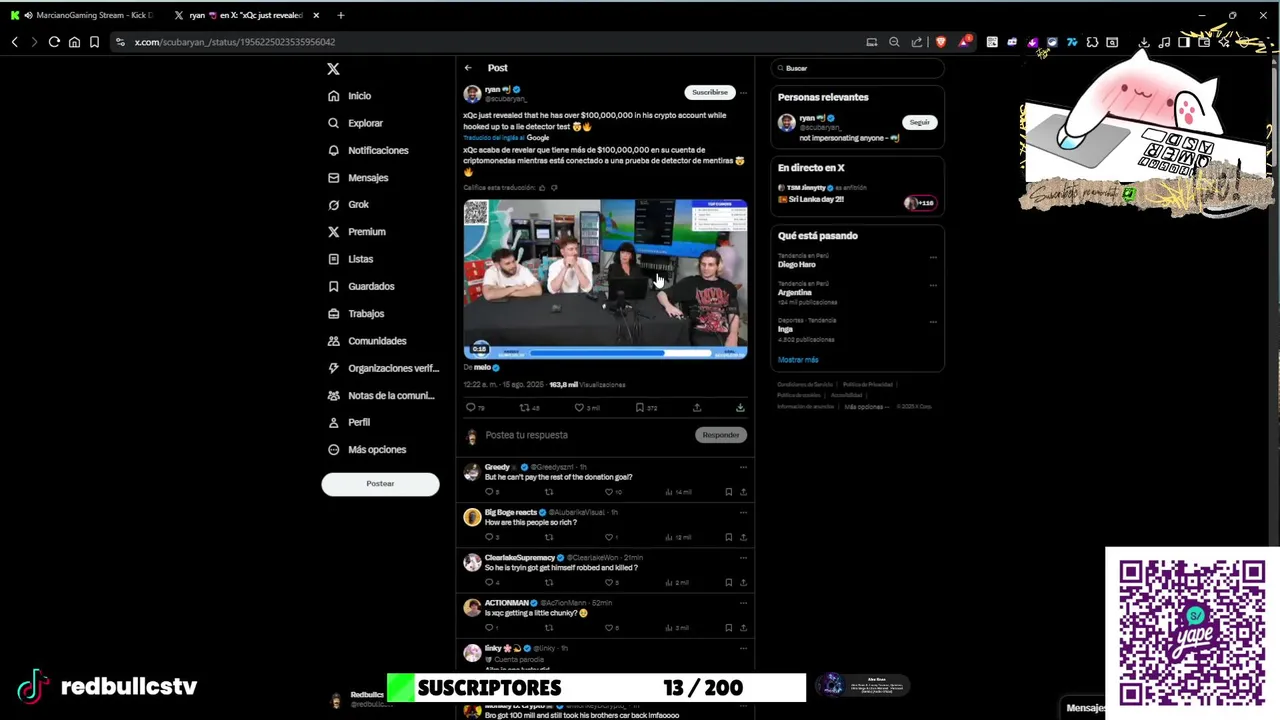Click the X logo in sidebar
1280x720 pixels.
pyautogui.click(x=333, y=69)
